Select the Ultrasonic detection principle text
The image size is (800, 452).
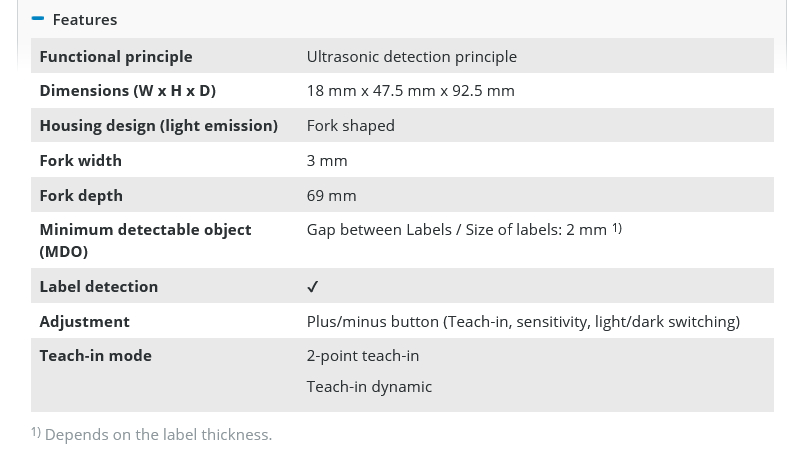pyautogui.click(x=412, y=56)
